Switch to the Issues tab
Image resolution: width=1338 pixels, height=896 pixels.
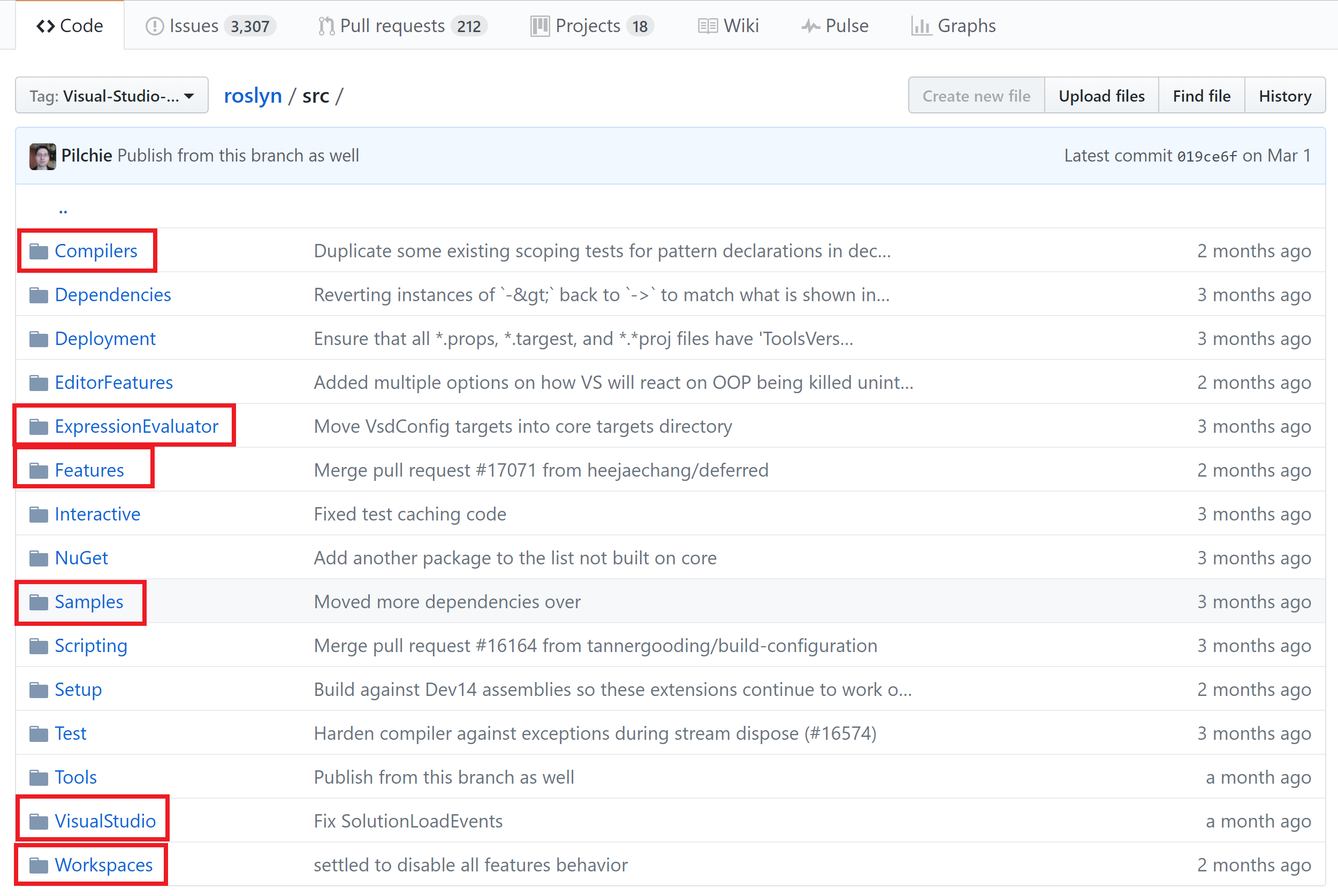coord(210,26)
